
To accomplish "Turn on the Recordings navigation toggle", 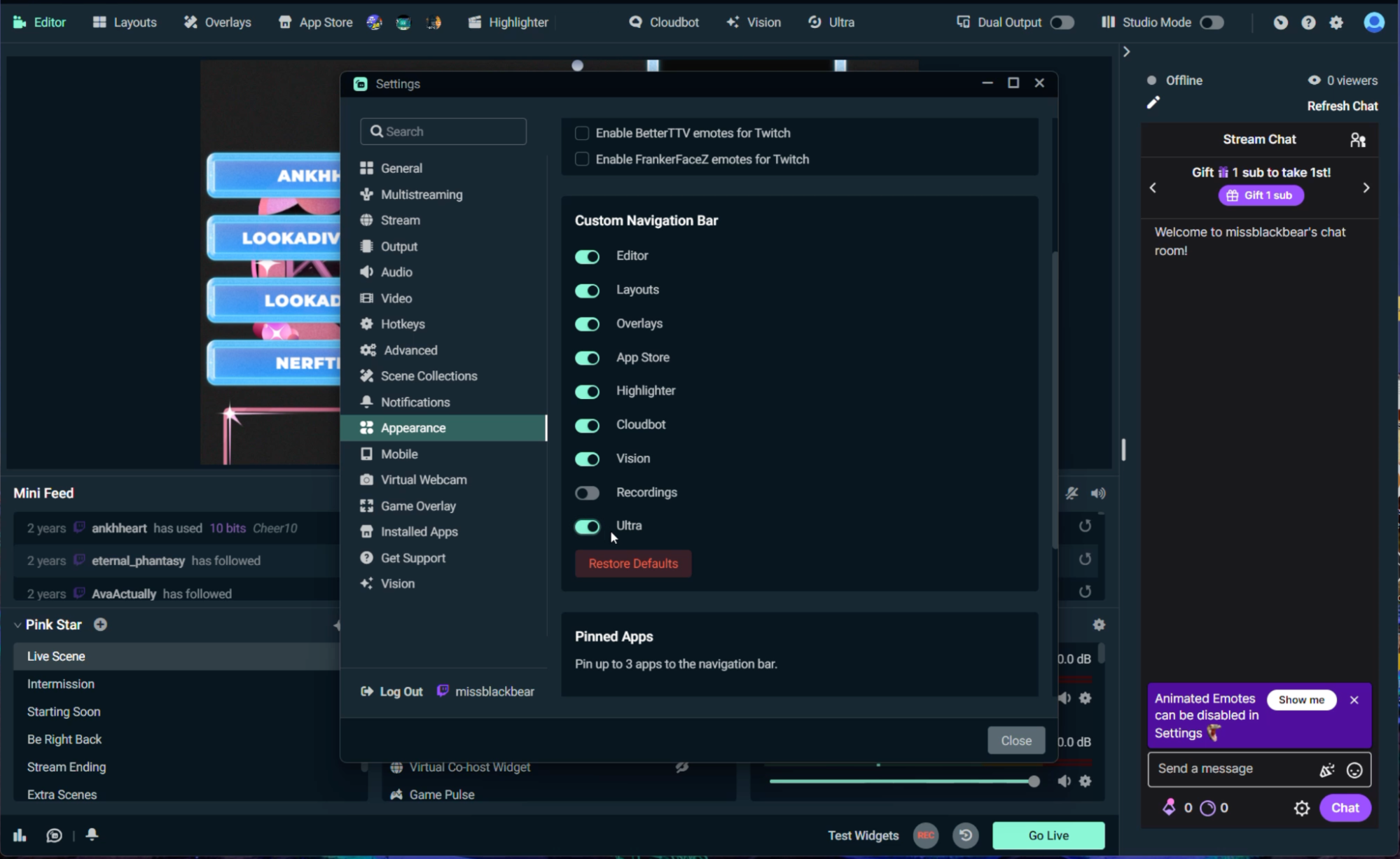I will click(x=587, y=493).
